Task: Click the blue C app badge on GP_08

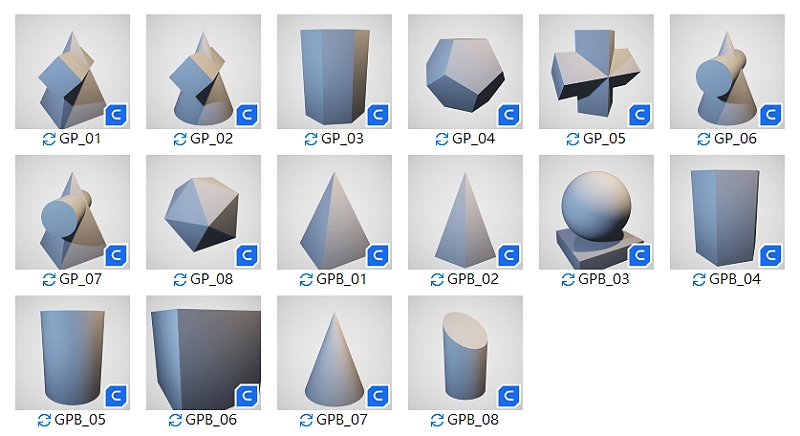Action: 247,256
